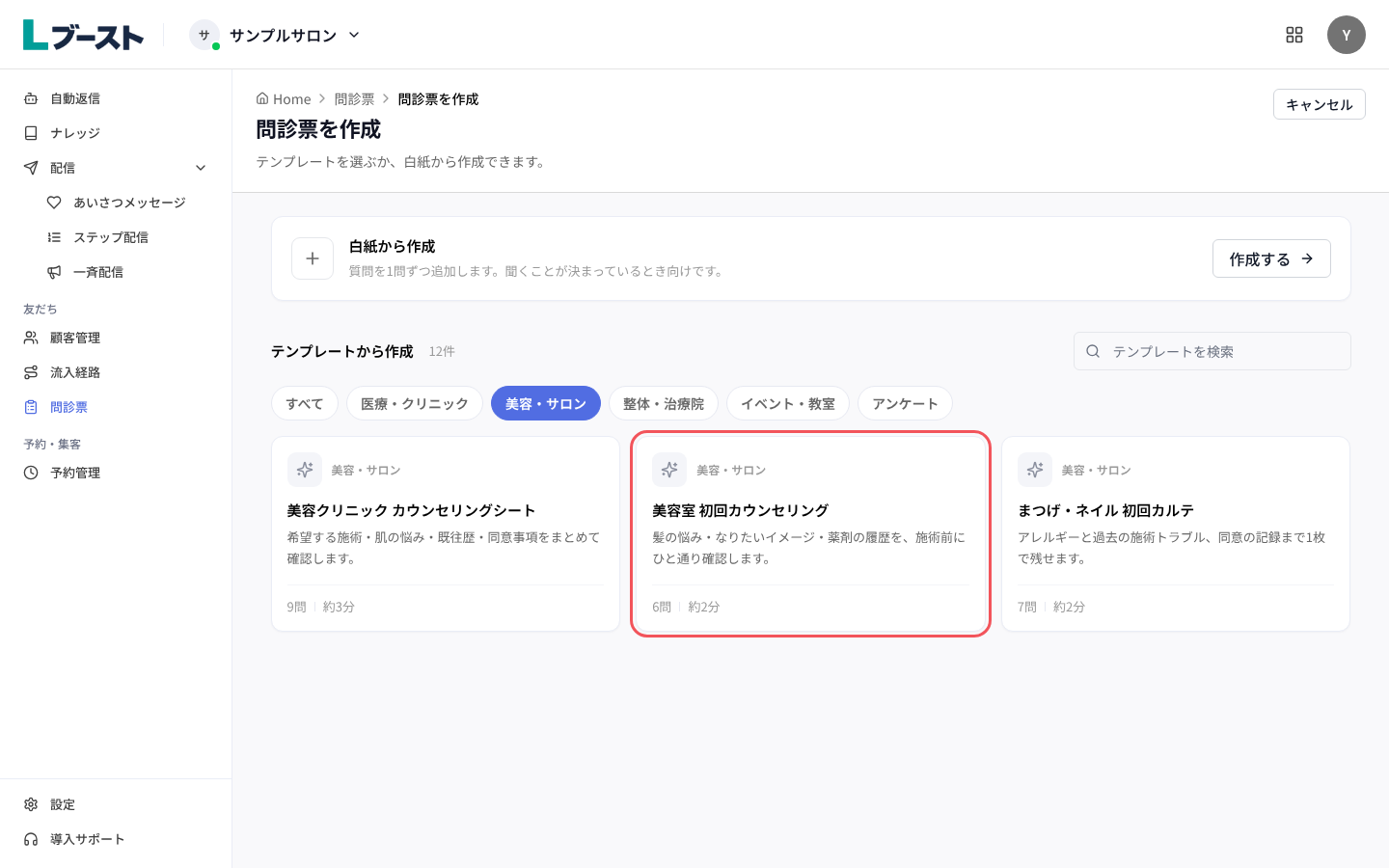
Task: Click the 設定 gear icon
Action: [31, 804]
